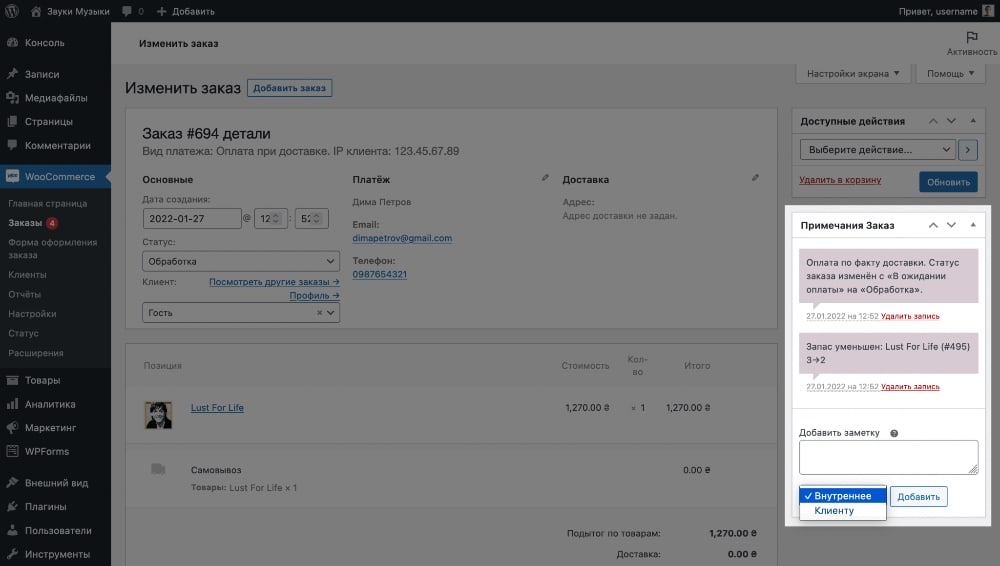Open Клиенты submenu item
This screenshot has width=1000, height=566.
(x=27, y=274)
